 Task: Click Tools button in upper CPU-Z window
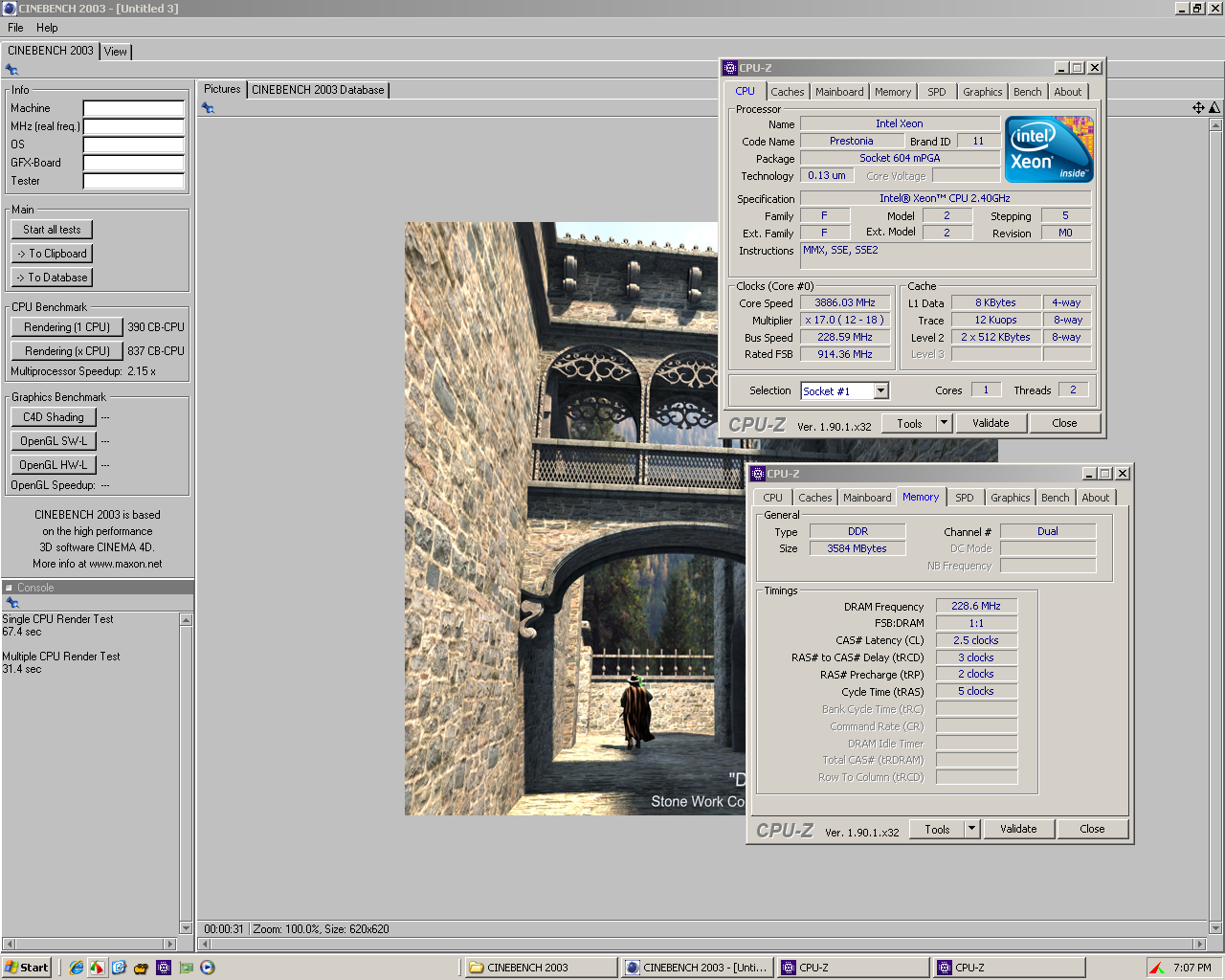tap(909, 423)
